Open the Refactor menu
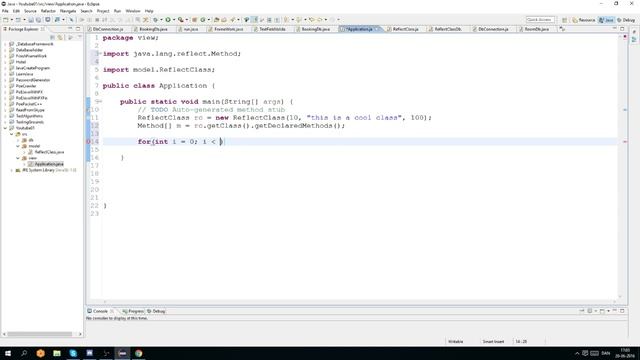 [x=48, y=11]
